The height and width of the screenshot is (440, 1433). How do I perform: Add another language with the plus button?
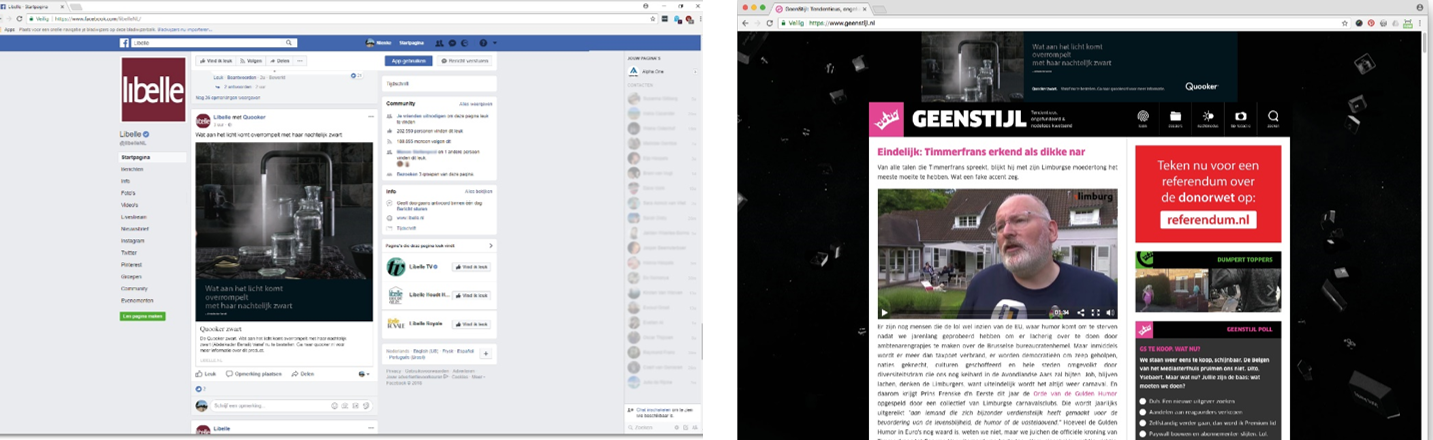click(486, 353)
